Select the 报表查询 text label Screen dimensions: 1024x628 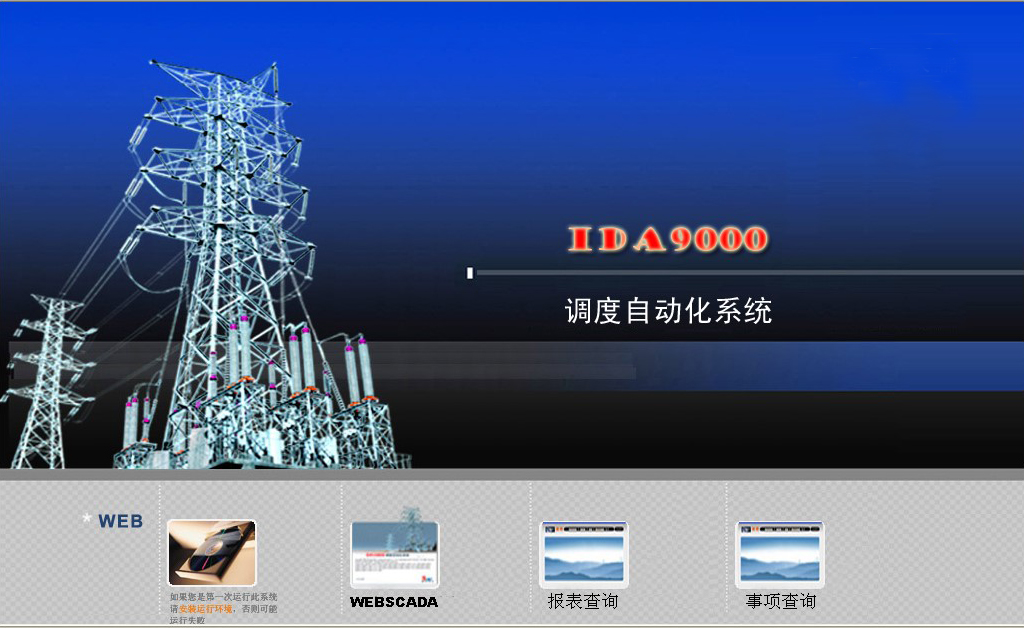tap(583, 601)
